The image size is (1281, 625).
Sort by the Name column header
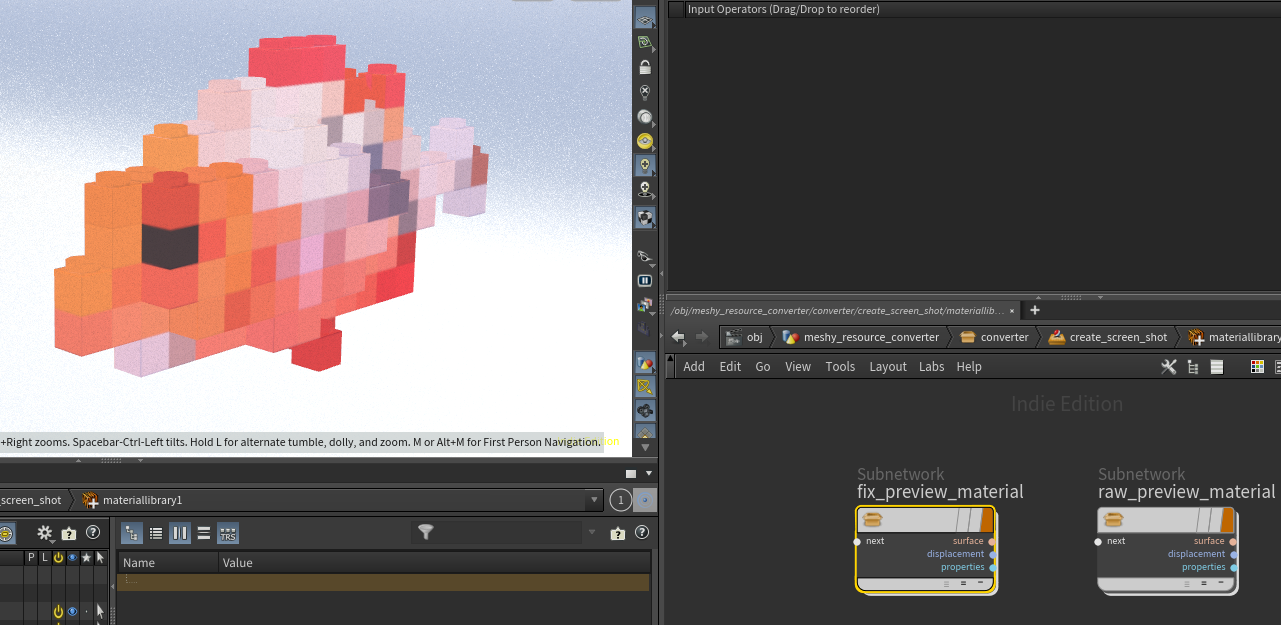click(x=168, y=563)
